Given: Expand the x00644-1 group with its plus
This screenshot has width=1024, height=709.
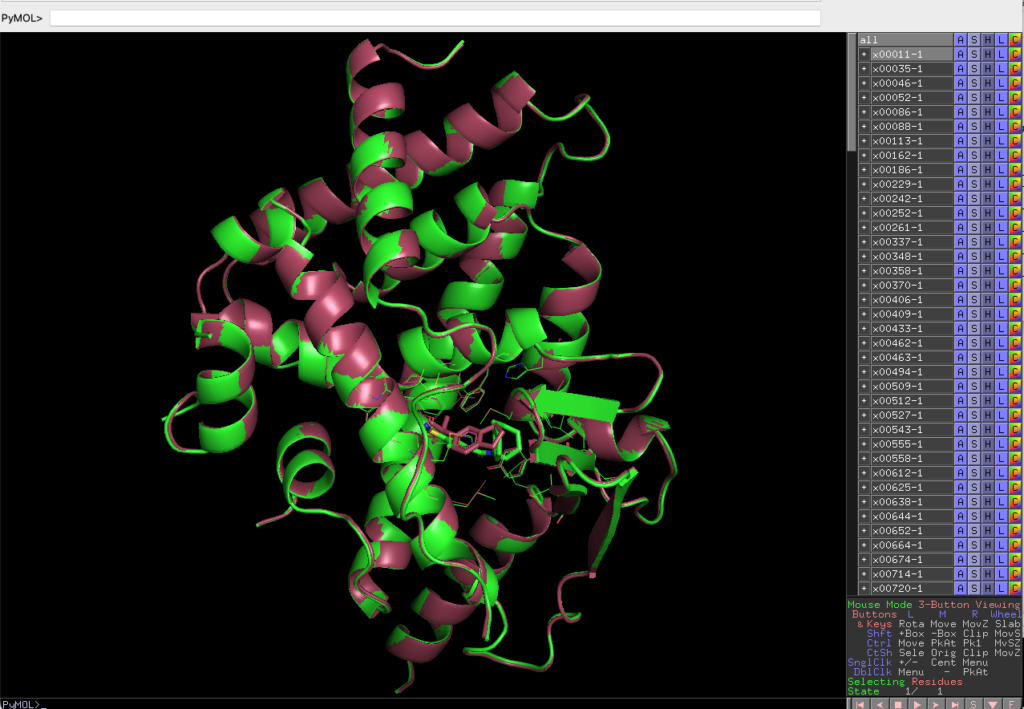Looking at the screenshot, I should [x=864, y=516].
